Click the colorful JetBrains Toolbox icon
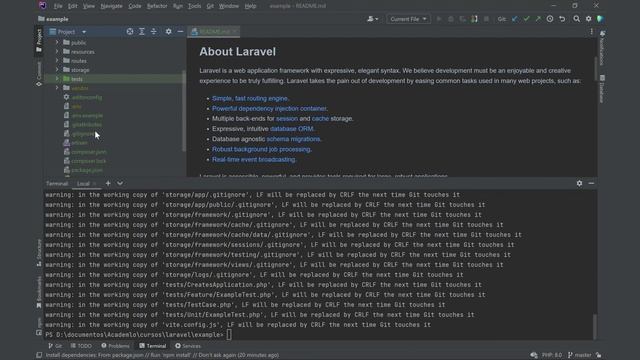The image size is (640, 360). coord(600,19)
